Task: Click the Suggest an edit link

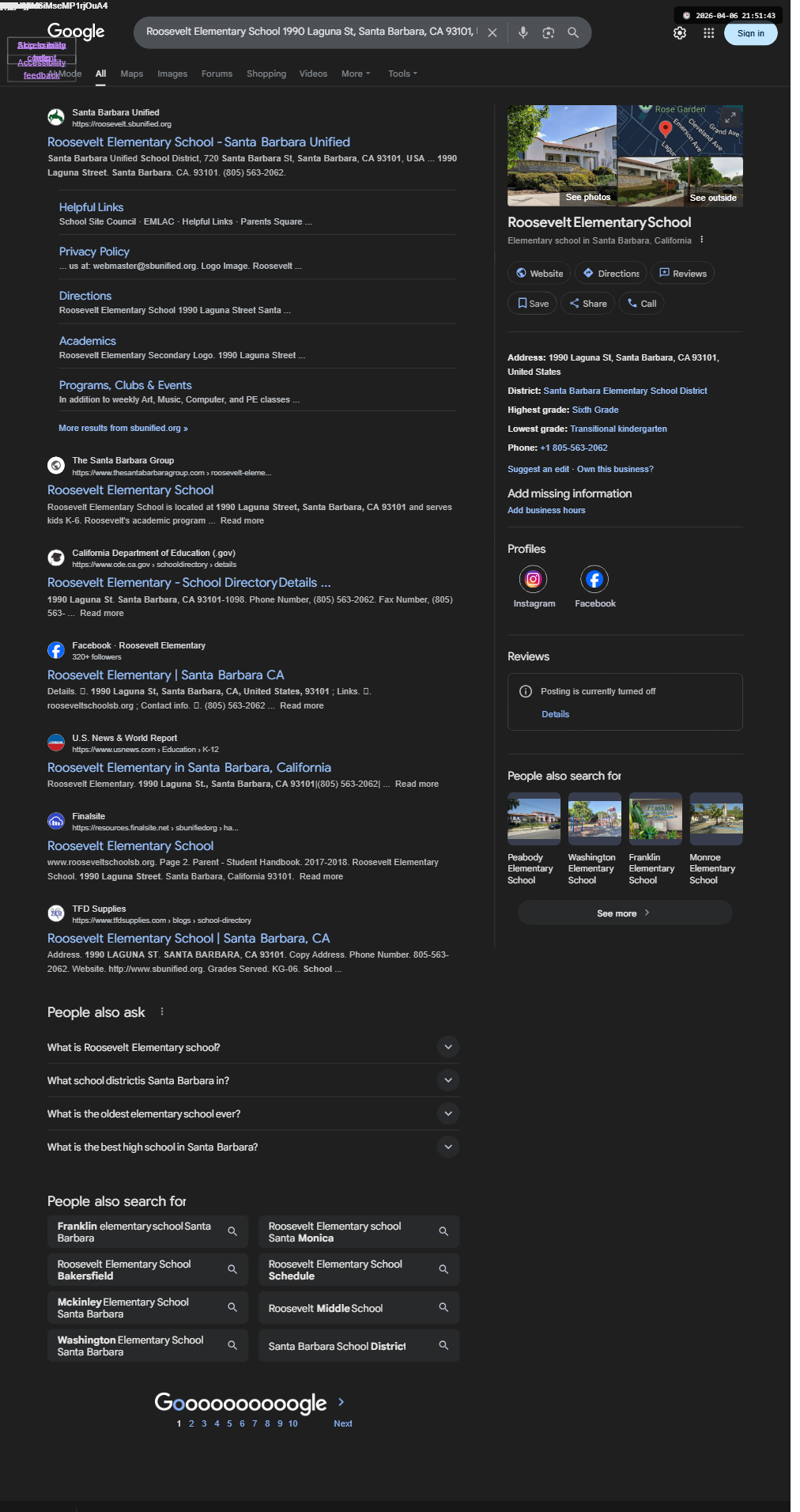Action: 538,469
